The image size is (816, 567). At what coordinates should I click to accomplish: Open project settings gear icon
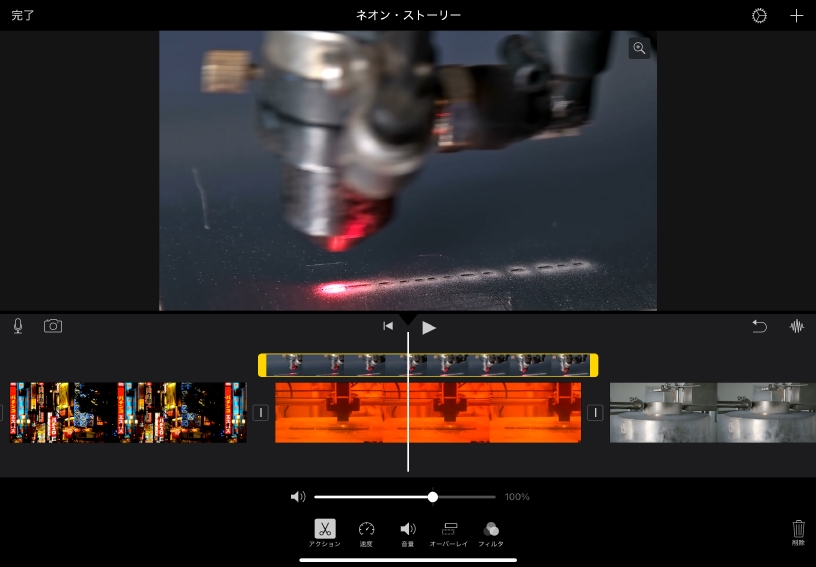(759, 16)
